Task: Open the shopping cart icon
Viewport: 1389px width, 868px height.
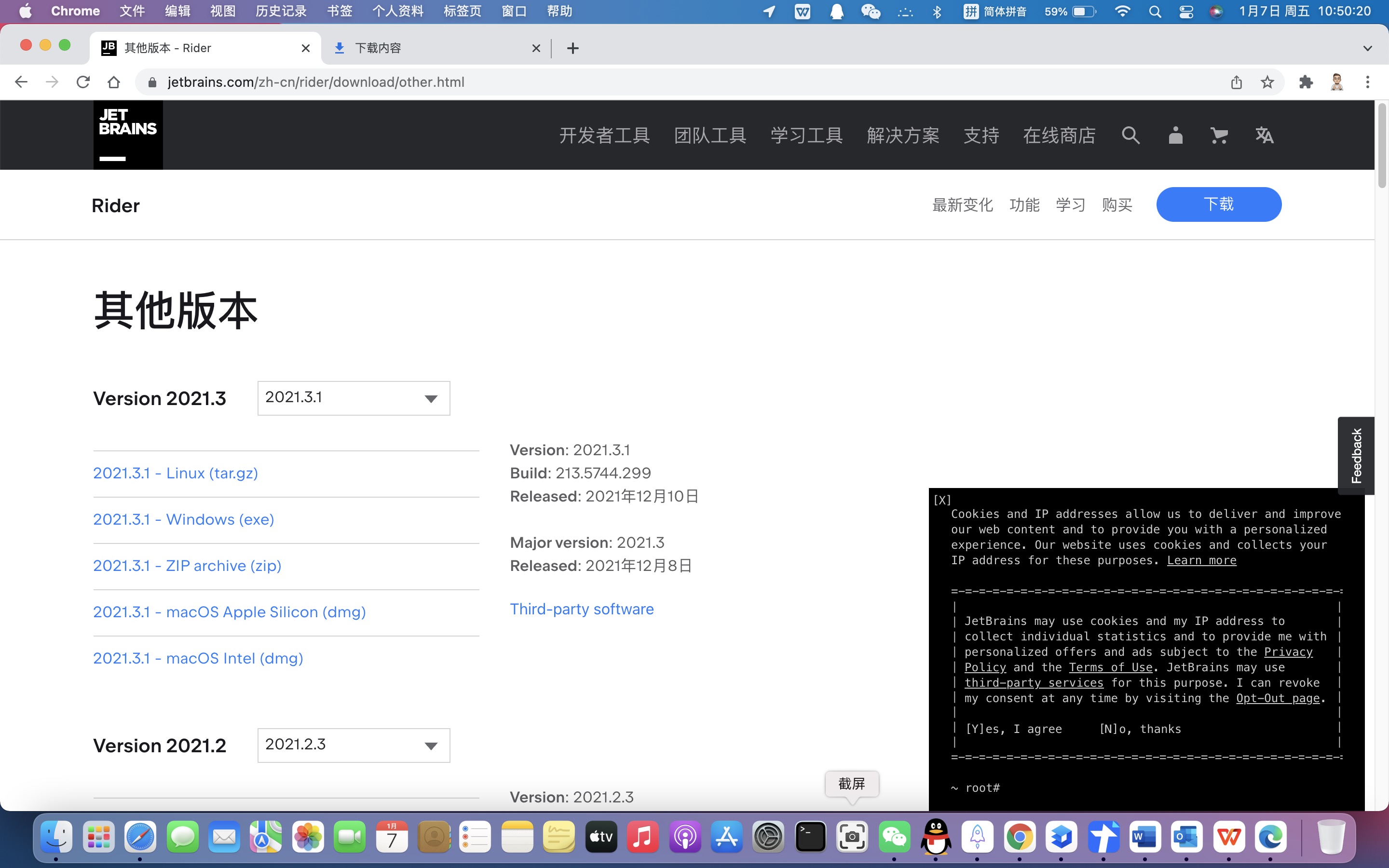Action: pos(1219,136)
